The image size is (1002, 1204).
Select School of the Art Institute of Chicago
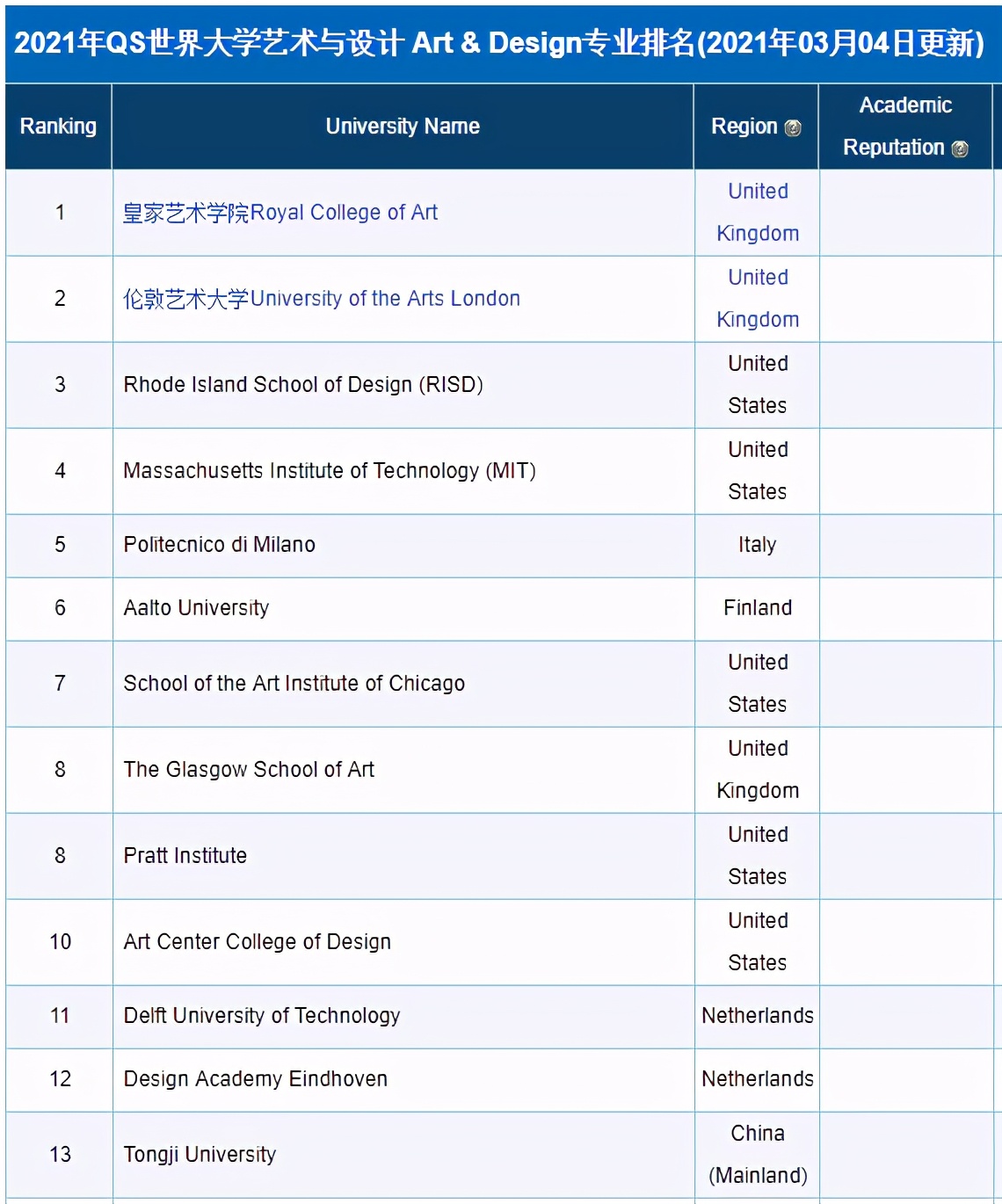pos(294,684)
